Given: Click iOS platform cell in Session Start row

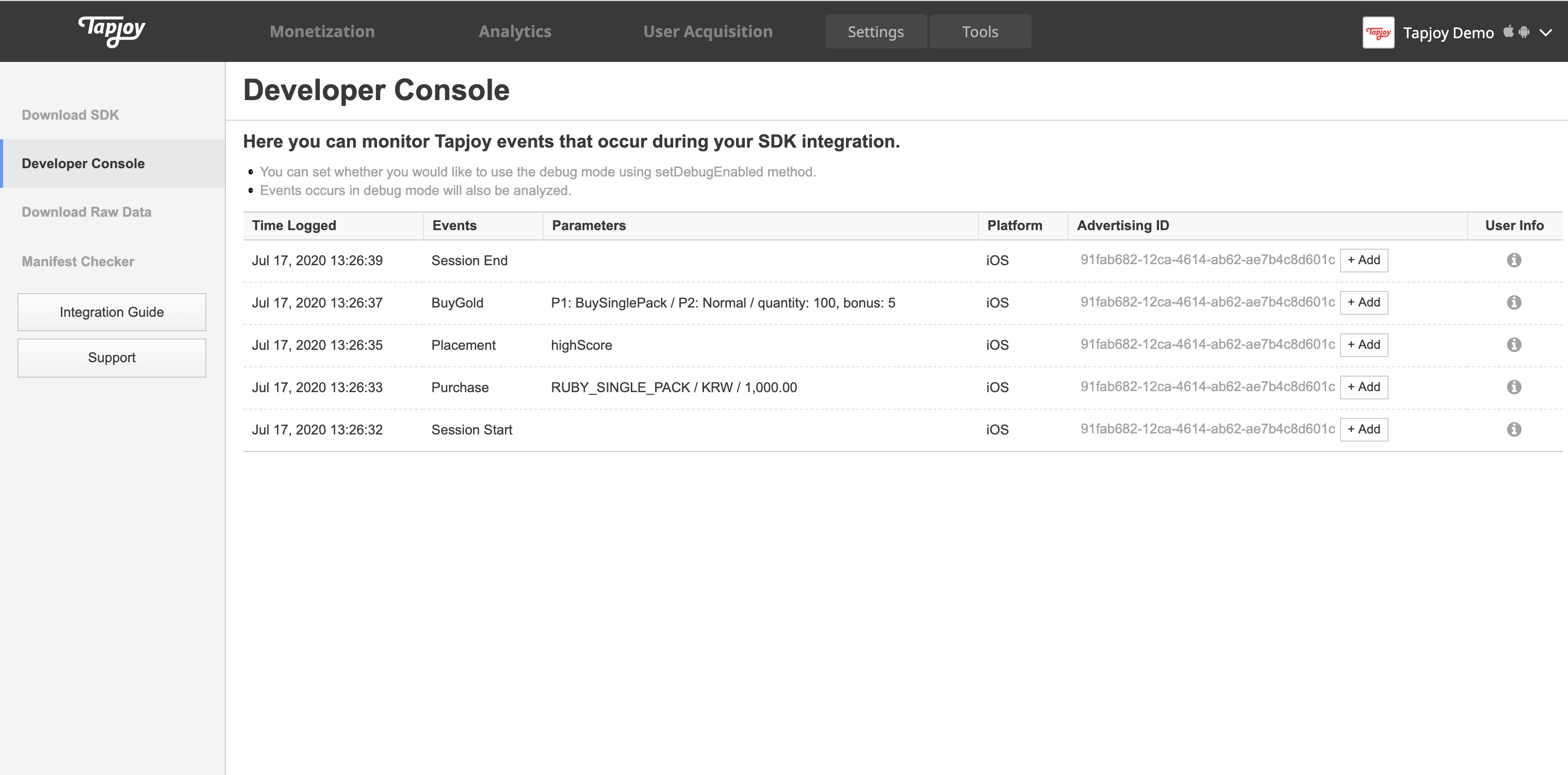Looking at the screenshot, I should [997, 430].
